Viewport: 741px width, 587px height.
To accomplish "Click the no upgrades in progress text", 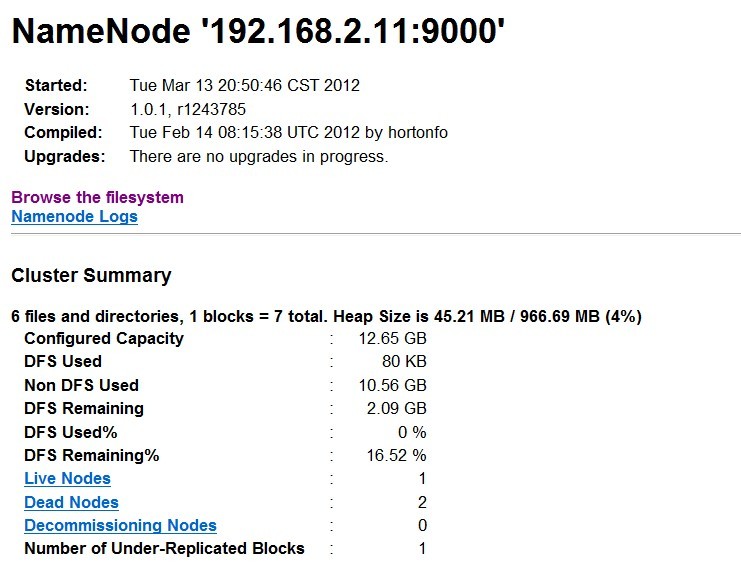I will pos(258,156).
